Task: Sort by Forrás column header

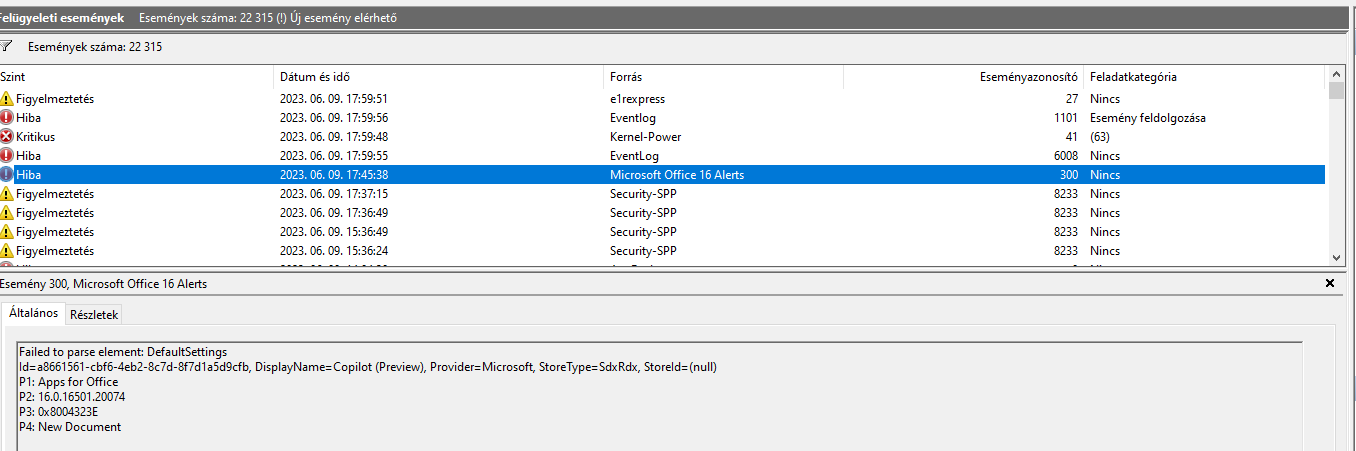Action: point(723,77)
